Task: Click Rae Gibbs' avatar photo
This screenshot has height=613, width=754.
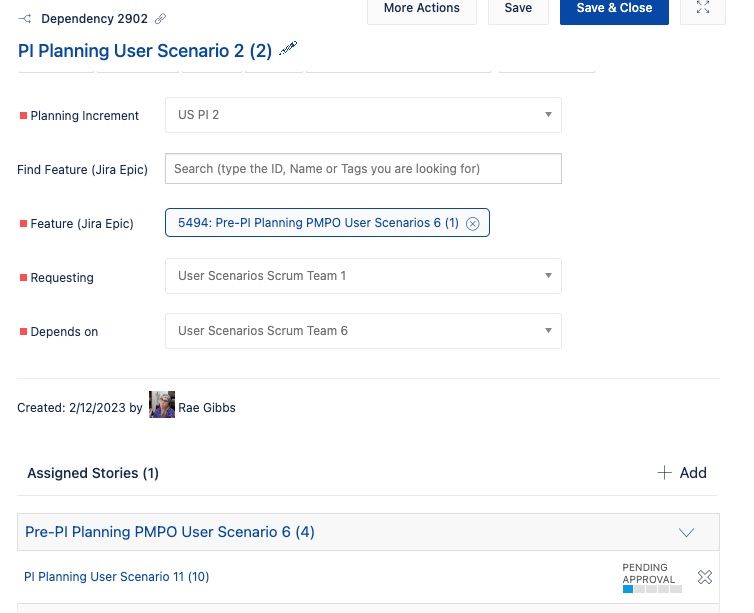Action: coord(162,405)
